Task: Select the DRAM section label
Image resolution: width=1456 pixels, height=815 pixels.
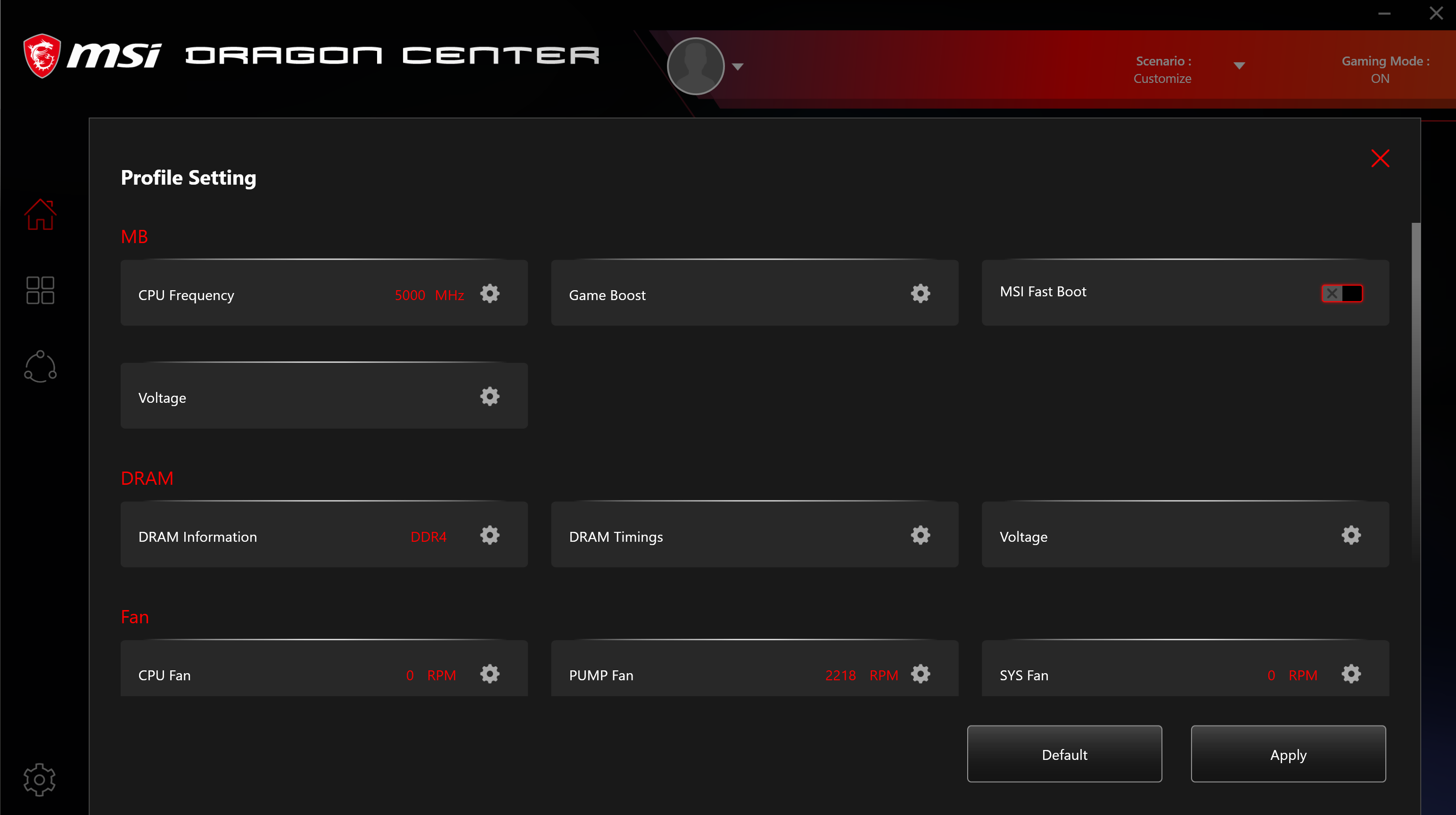Action: (x=146, y=477)
